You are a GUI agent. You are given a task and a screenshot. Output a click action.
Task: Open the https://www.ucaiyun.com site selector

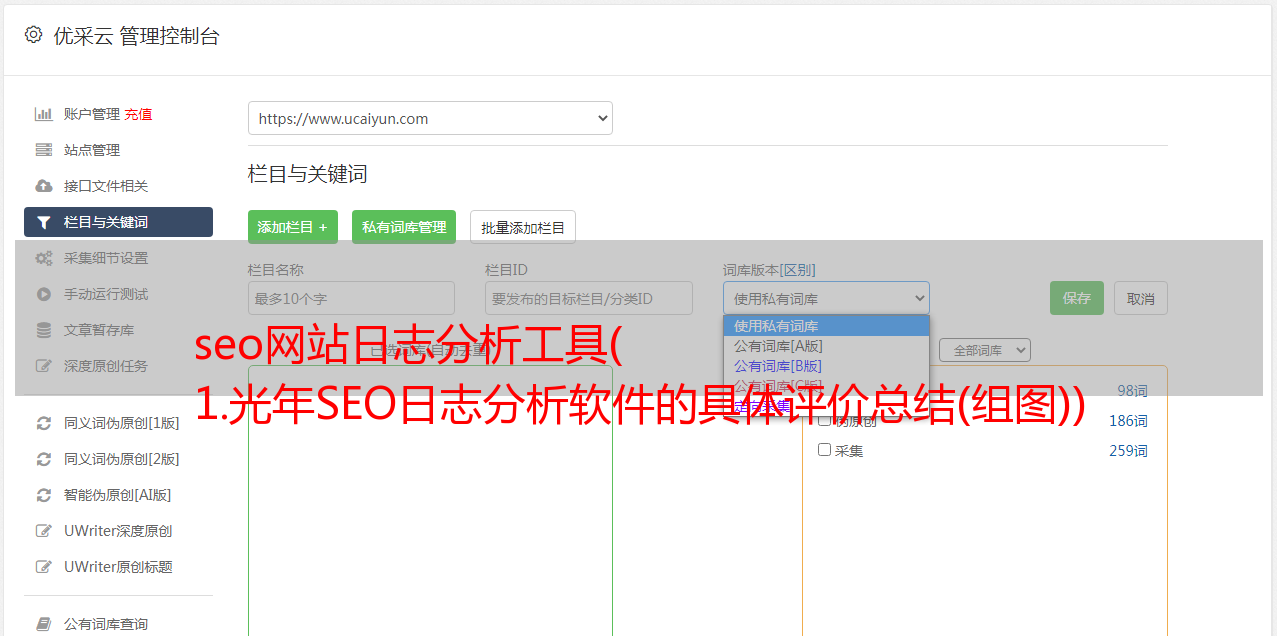point(430,118)
